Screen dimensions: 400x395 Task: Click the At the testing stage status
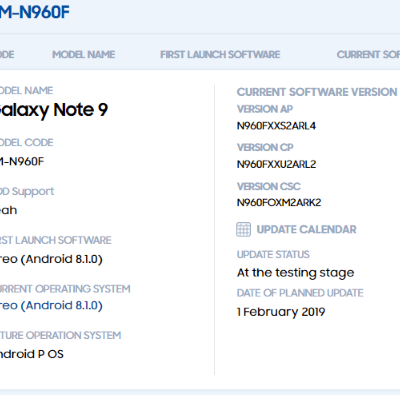click(295, 273)
